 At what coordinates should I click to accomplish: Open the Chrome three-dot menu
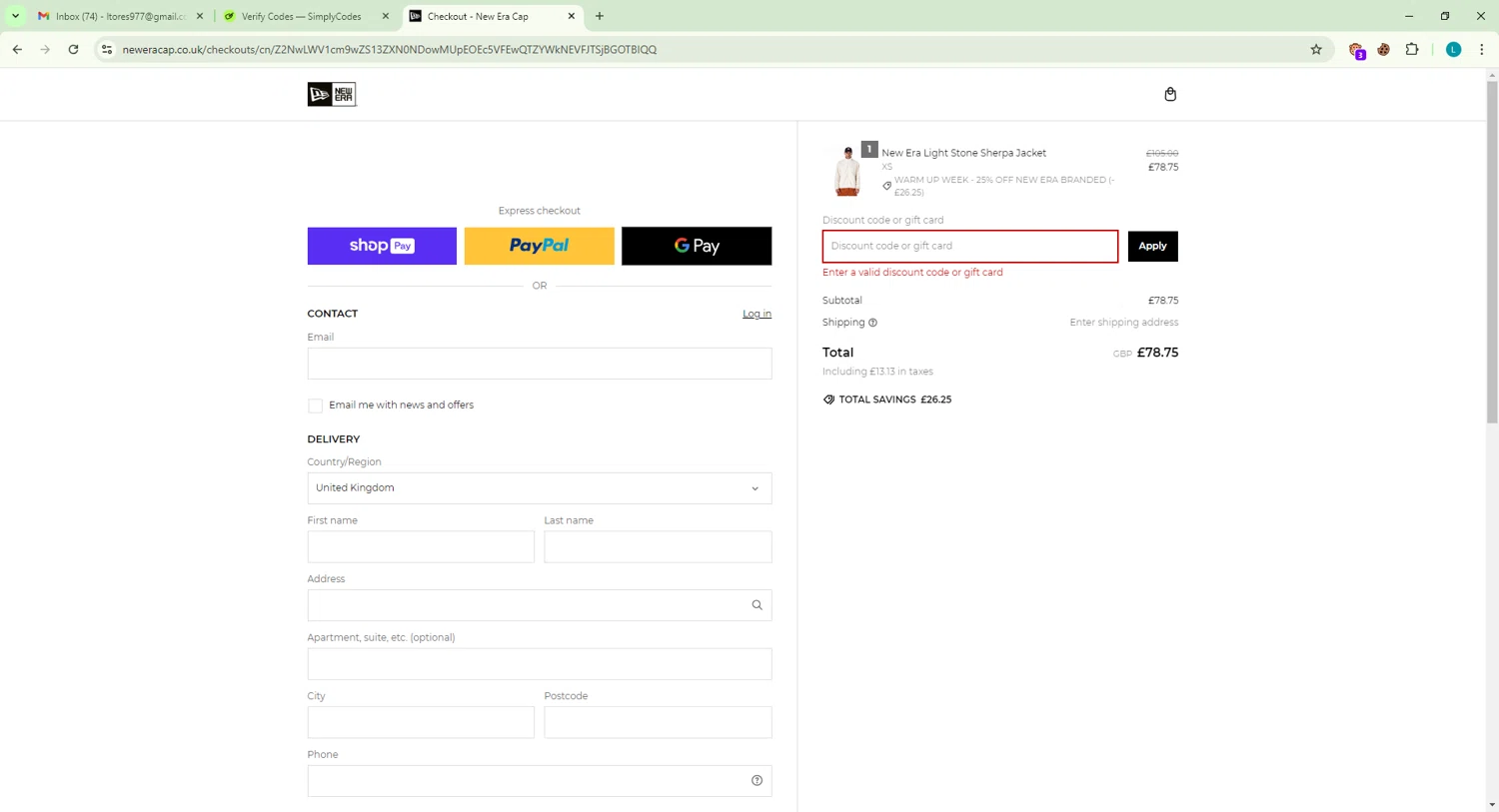coord(1482,49)
